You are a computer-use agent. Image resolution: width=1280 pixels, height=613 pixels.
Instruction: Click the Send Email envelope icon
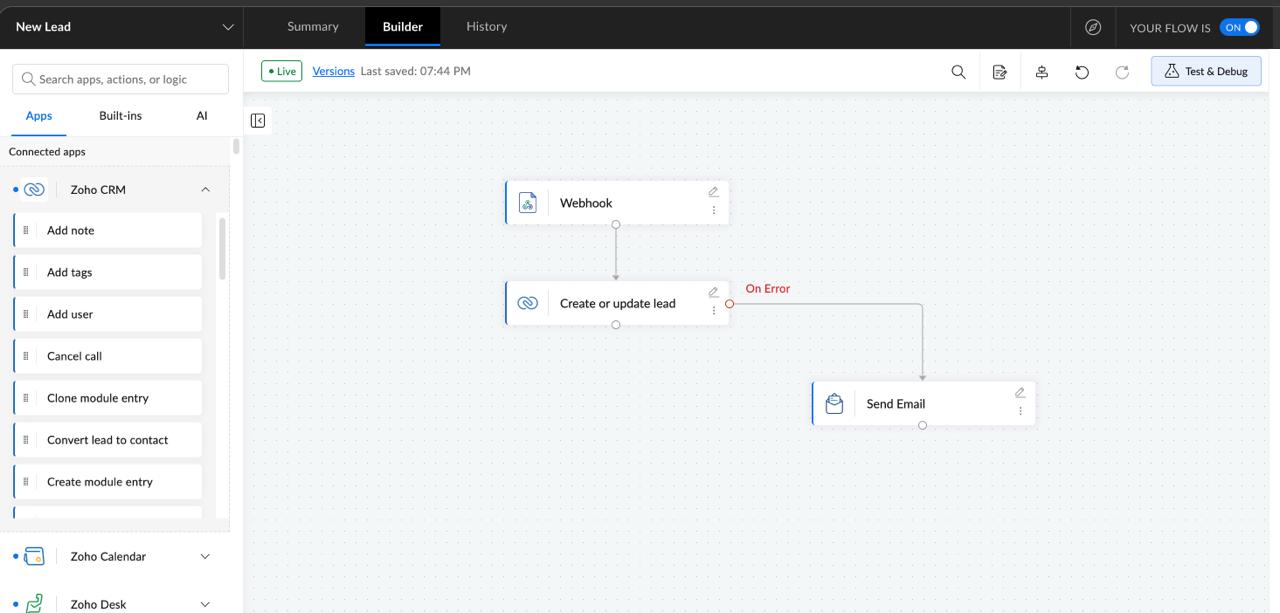pyautogui.click(x=835, y=404)
